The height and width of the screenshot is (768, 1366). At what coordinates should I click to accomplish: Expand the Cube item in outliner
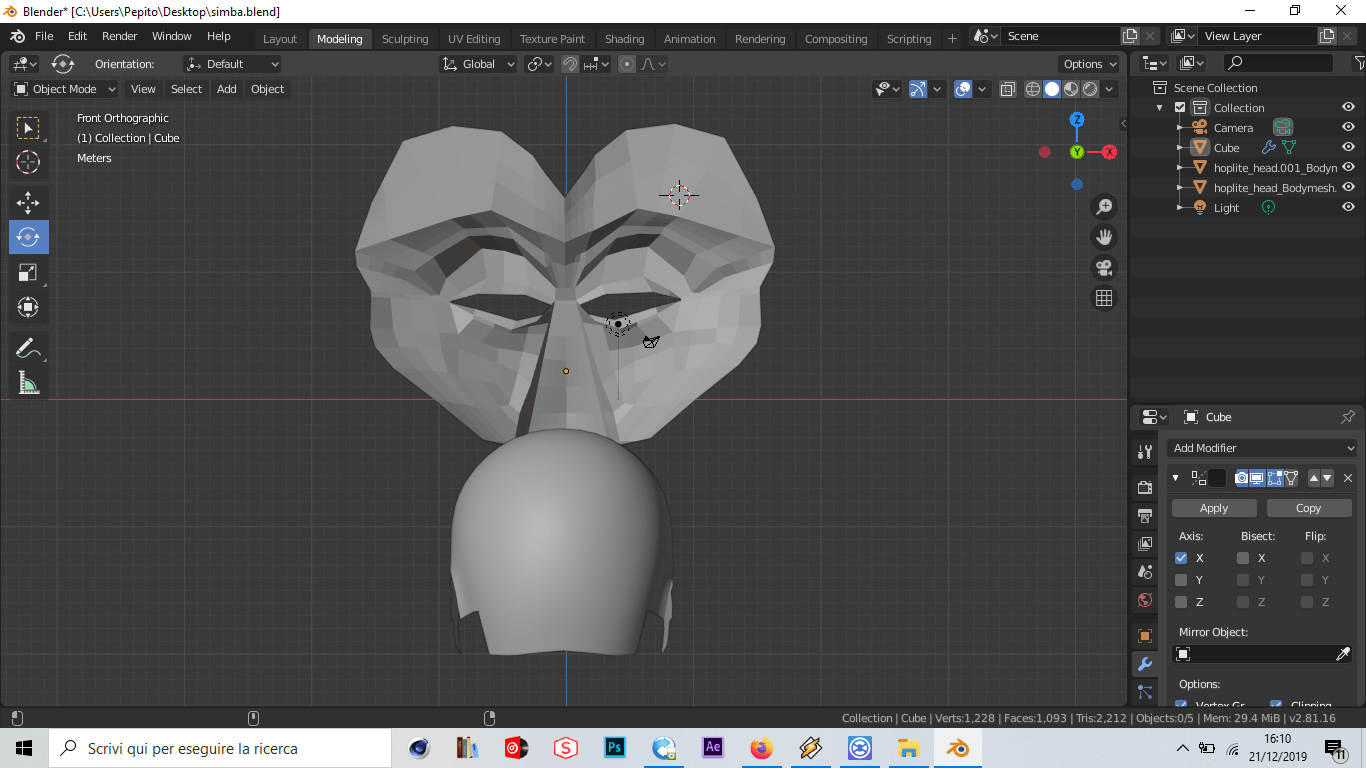pos(1180,147)
